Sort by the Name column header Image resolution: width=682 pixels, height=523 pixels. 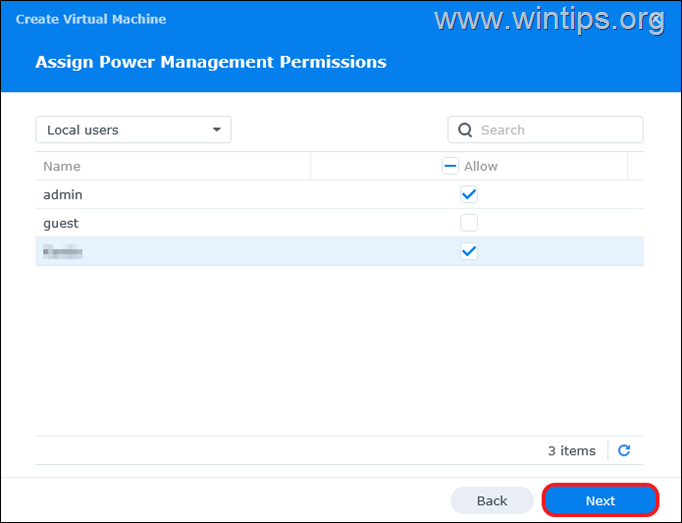click(x=62, y=167)
